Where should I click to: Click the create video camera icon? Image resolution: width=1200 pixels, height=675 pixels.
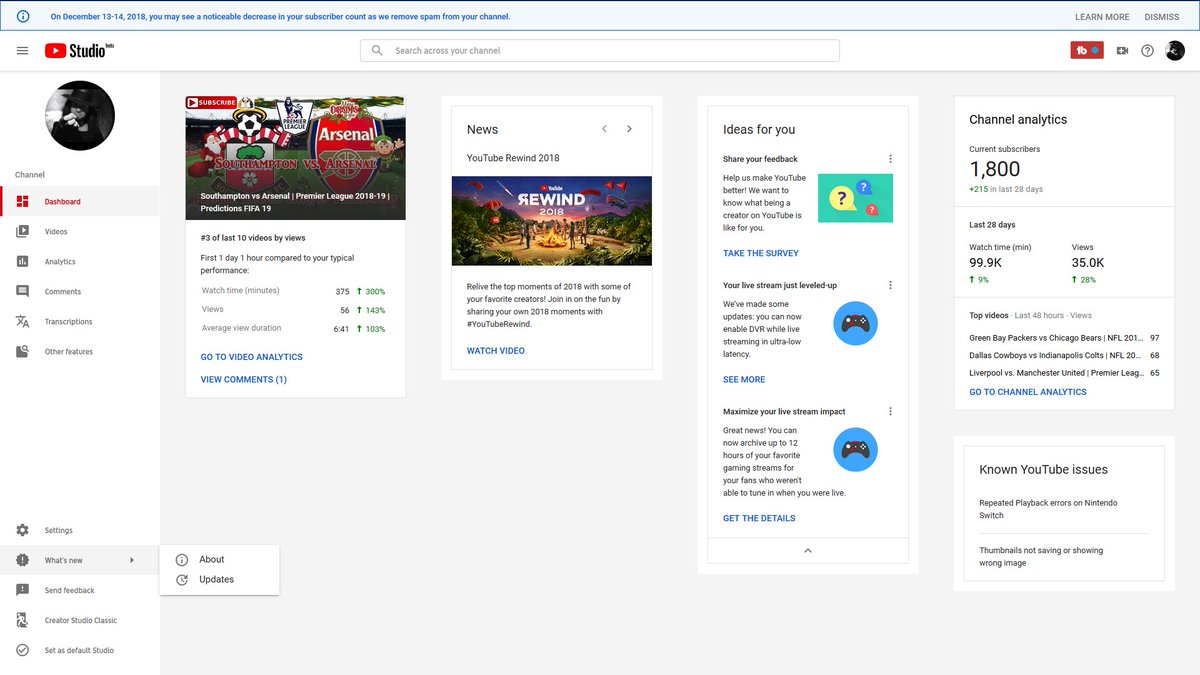point(1122,51)
